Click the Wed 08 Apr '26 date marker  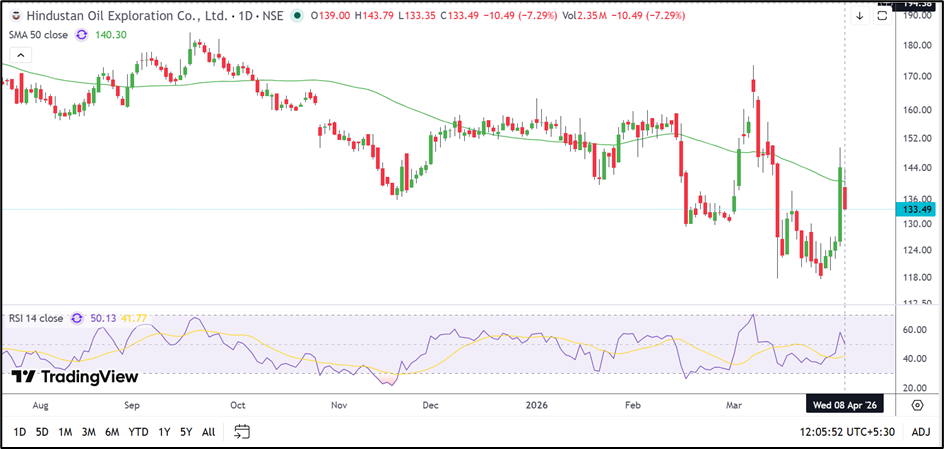845,405
